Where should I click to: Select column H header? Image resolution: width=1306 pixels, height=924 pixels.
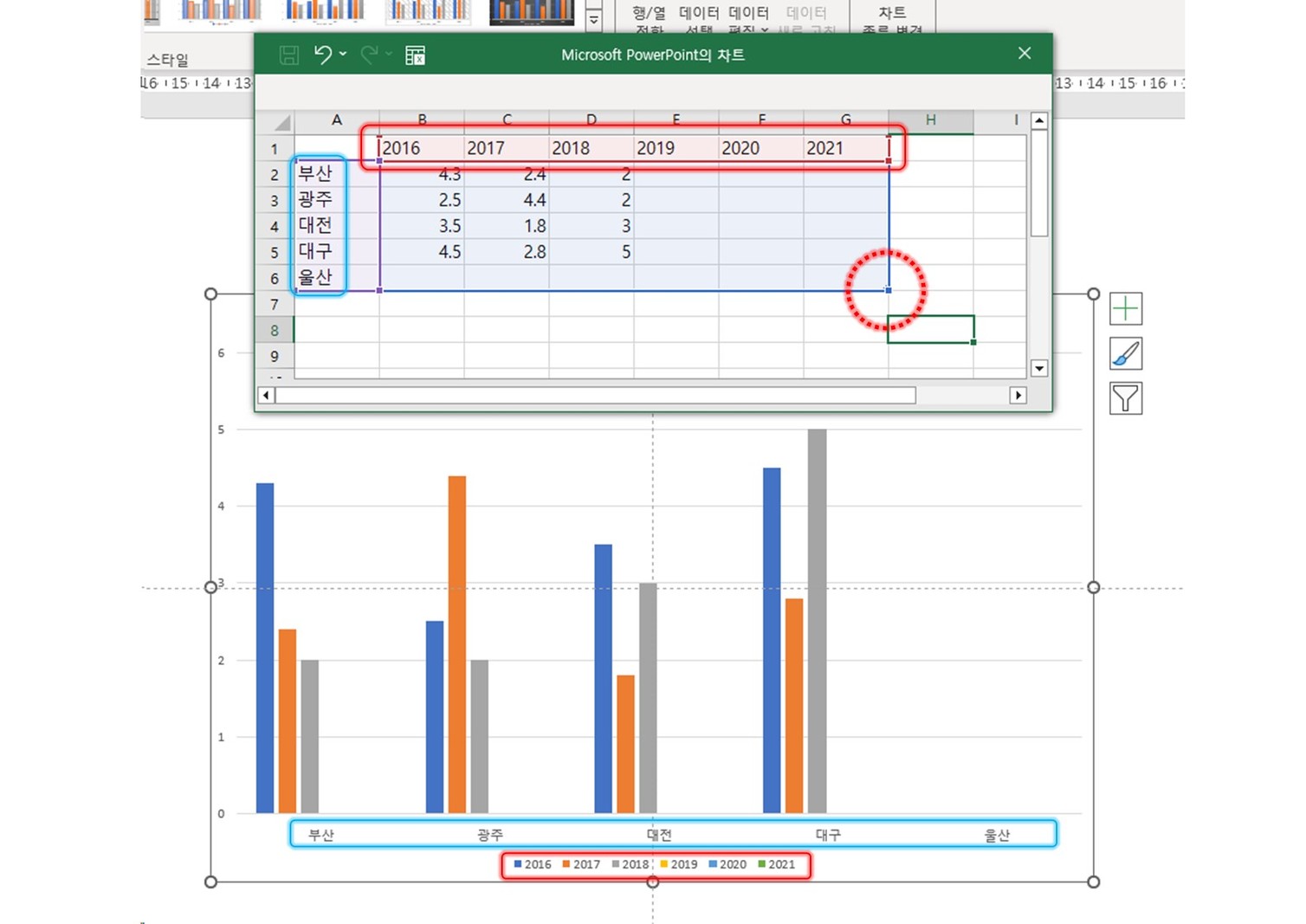pos(931,120)
